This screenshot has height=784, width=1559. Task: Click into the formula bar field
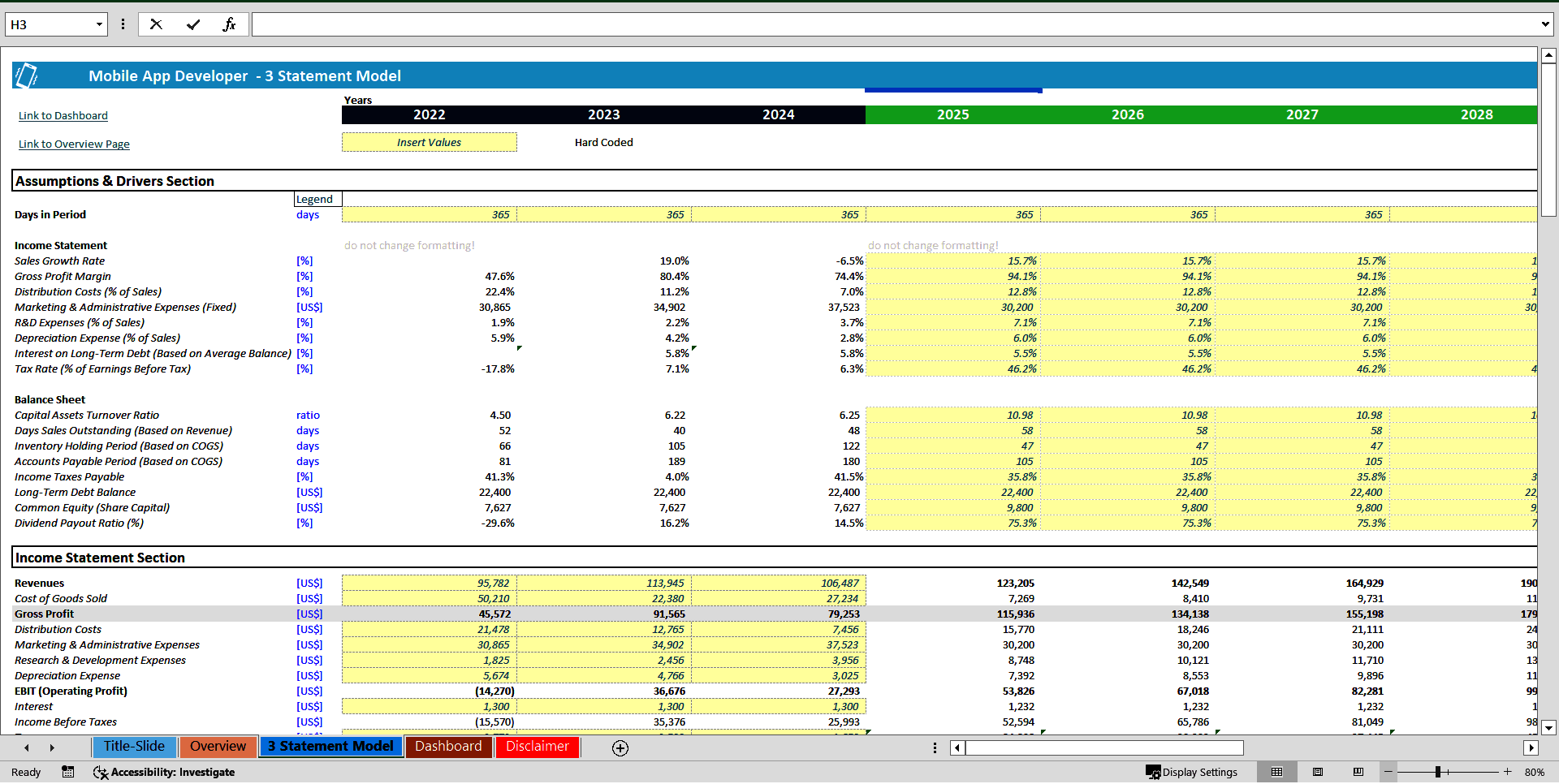895,24
